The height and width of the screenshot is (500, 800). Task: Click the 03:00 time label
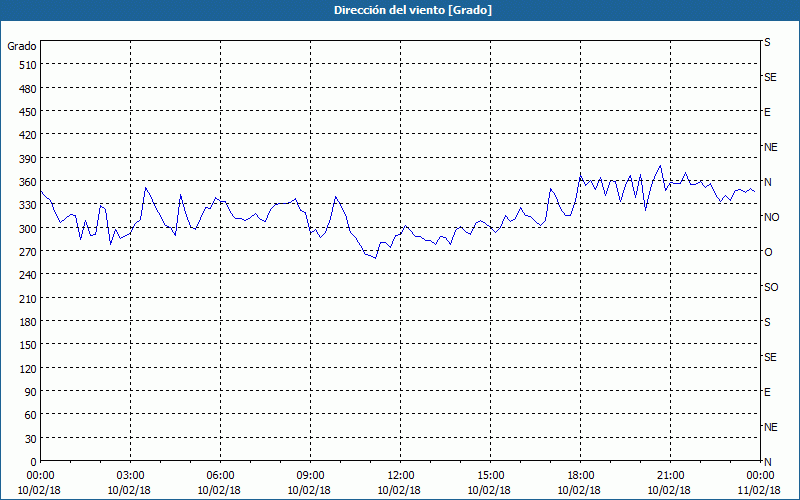point(130,476)
